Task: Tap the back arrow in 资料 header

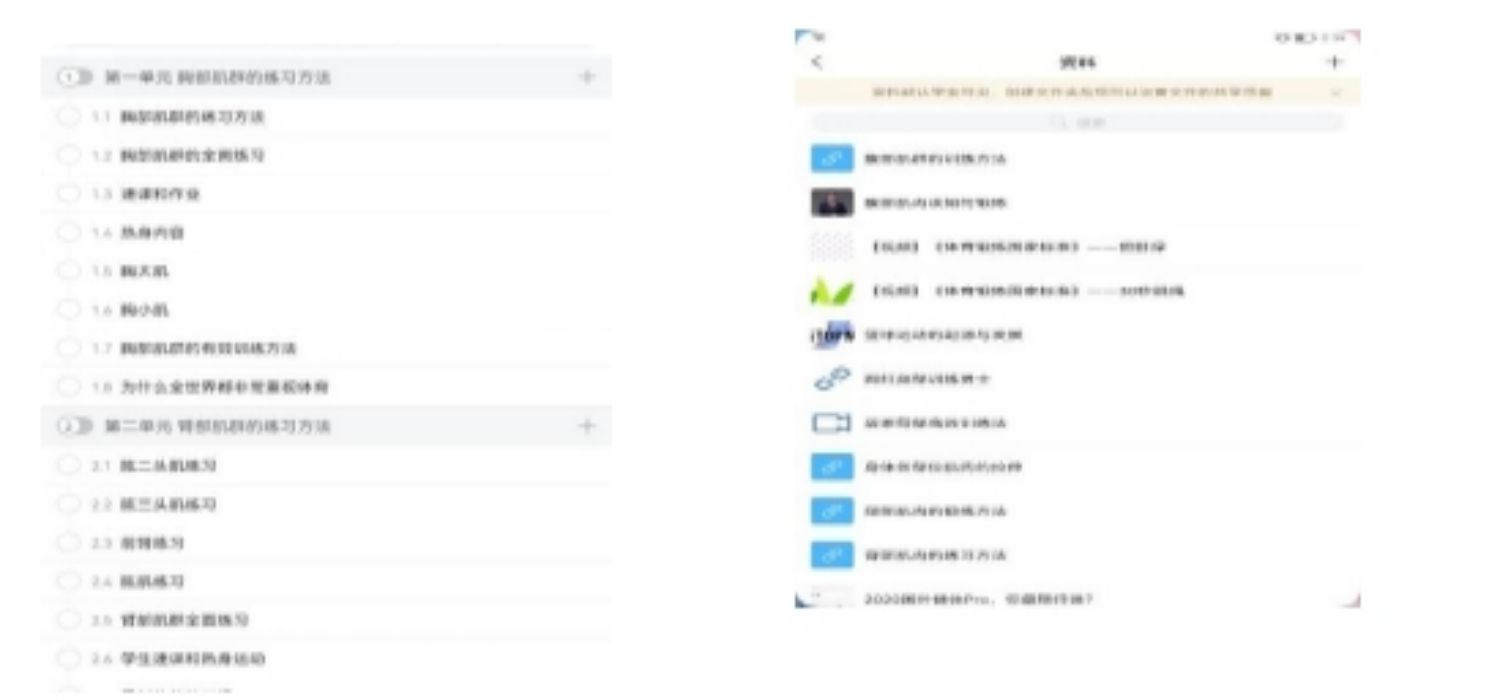Action: (816, 62)
